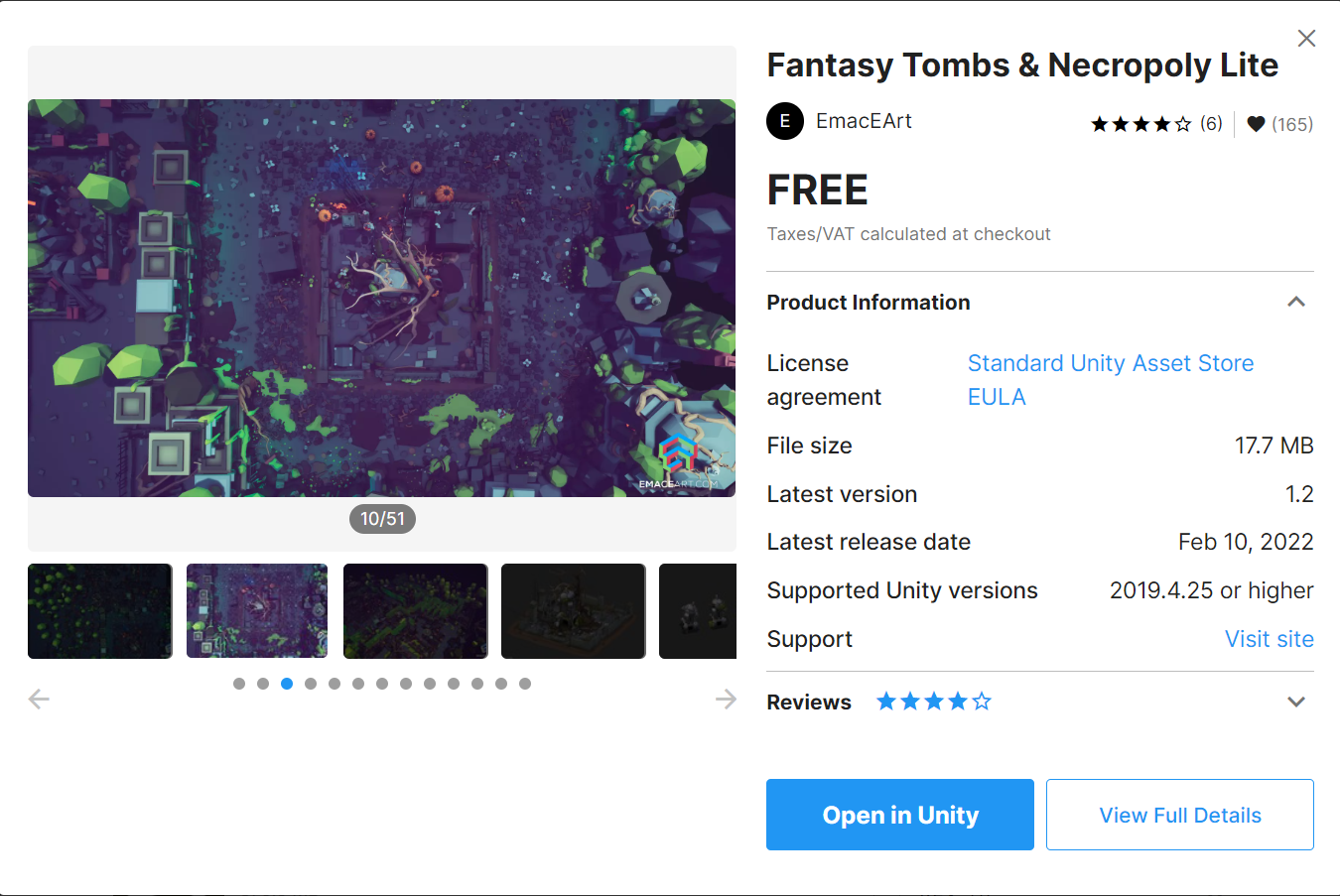Viewport: 1340px width, 896px height.
Task: Open the Visit site support link
Action: (1270, 639)
